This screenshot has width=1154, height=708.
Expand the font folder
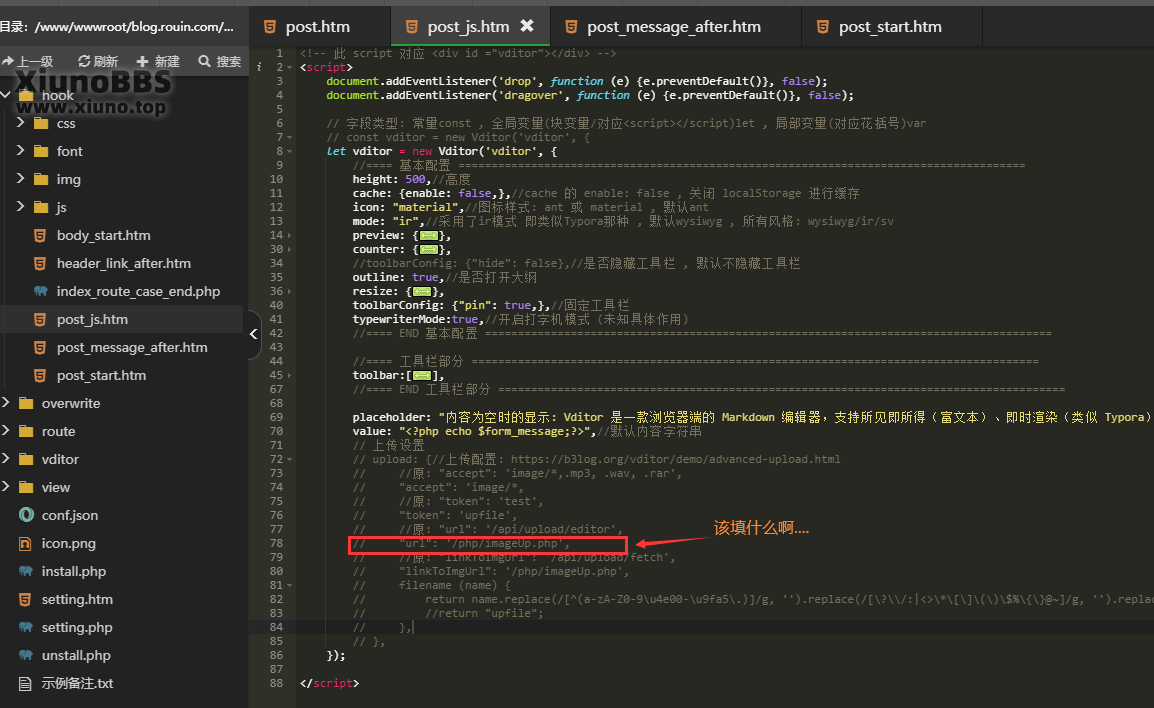21,150
